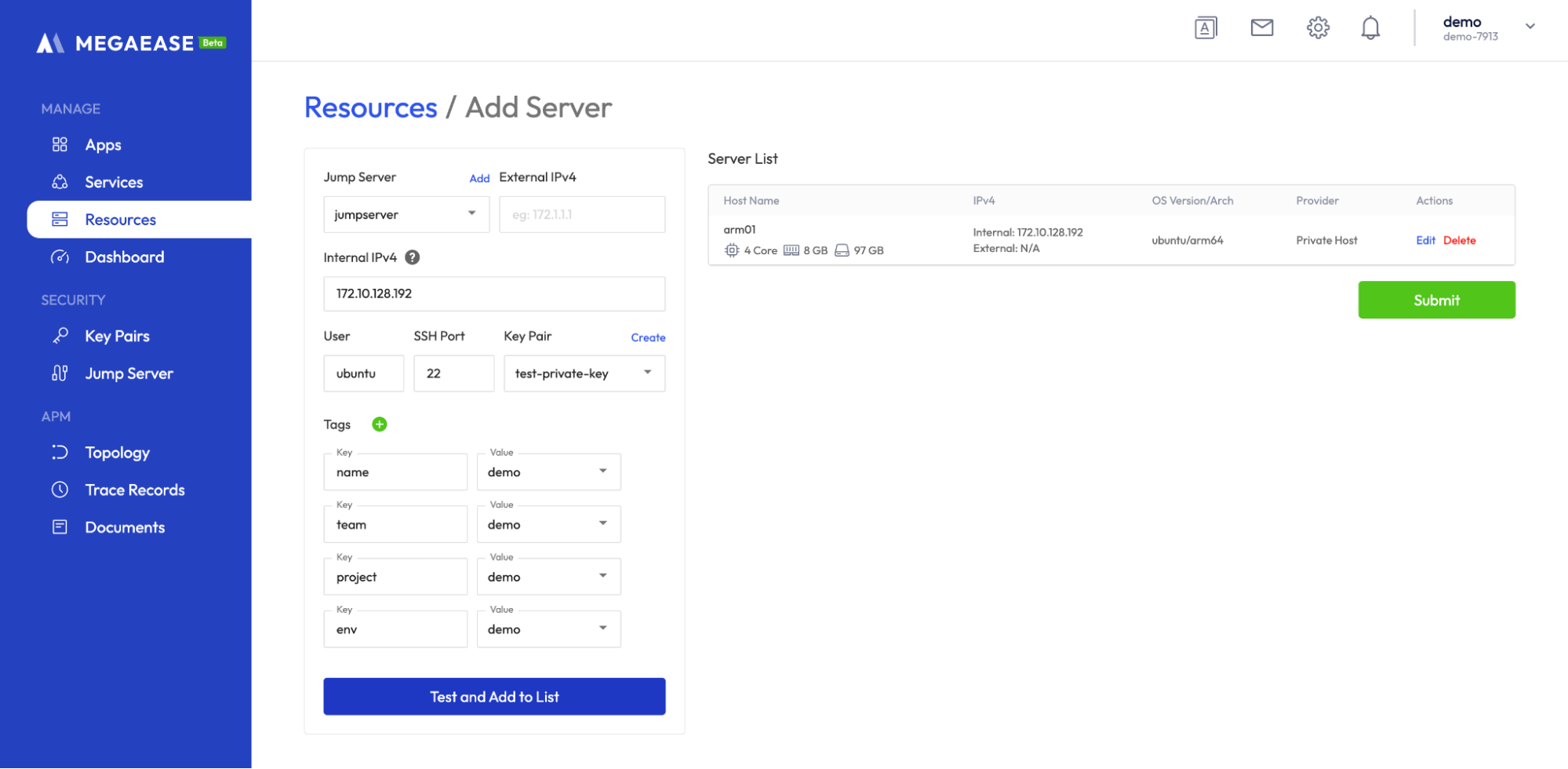Open the Dashboard gauge icon
1568x769 pixels.
pyautogui.click(x=59, y=257)
